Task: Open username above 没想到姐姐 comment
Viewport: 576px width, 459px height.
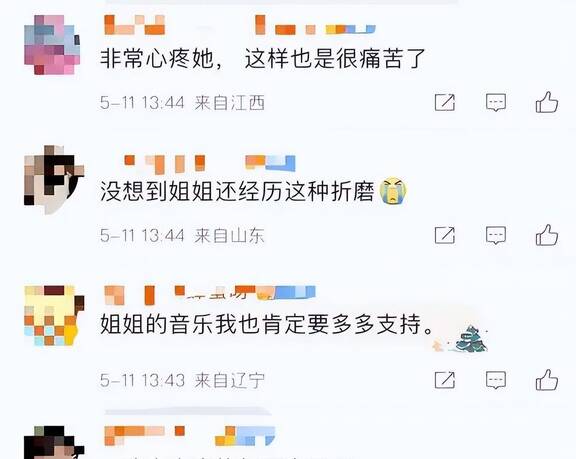Action: 209,164
